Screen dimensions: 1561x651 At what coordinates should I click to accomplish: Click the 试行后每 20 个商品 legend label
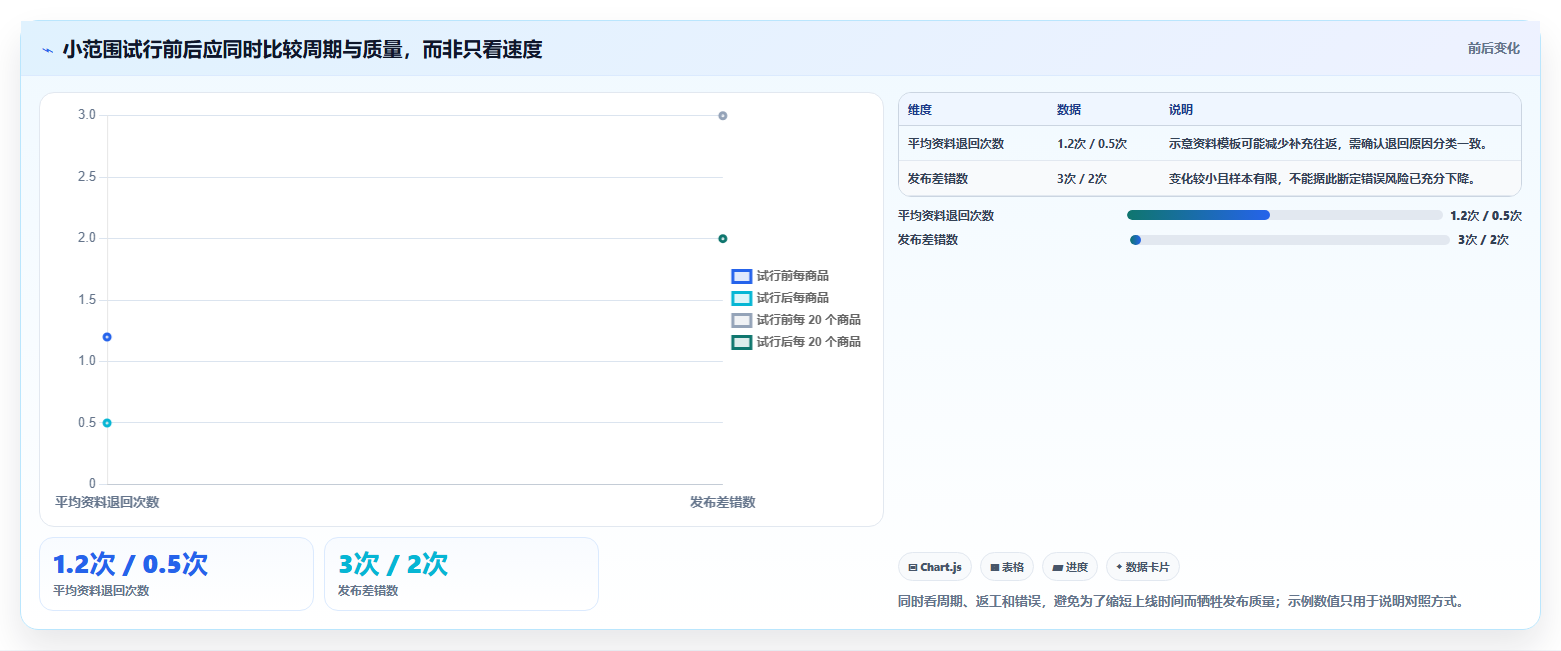click(x=809, y=342)
